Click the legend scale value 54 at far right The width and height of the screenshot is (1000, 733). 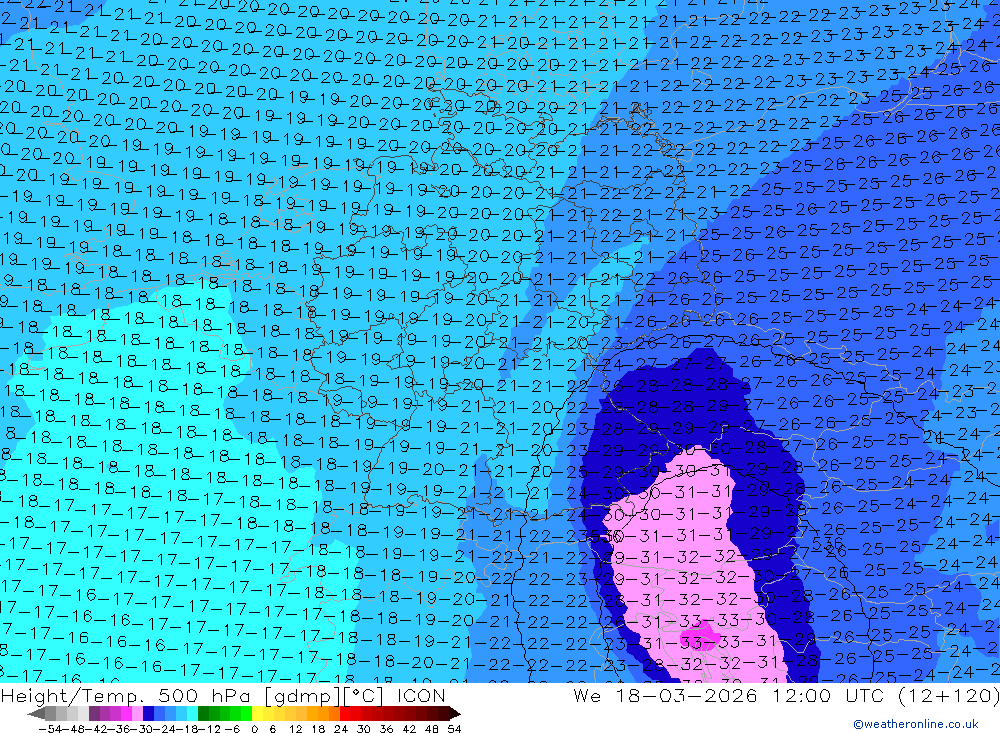pos(454,729)
